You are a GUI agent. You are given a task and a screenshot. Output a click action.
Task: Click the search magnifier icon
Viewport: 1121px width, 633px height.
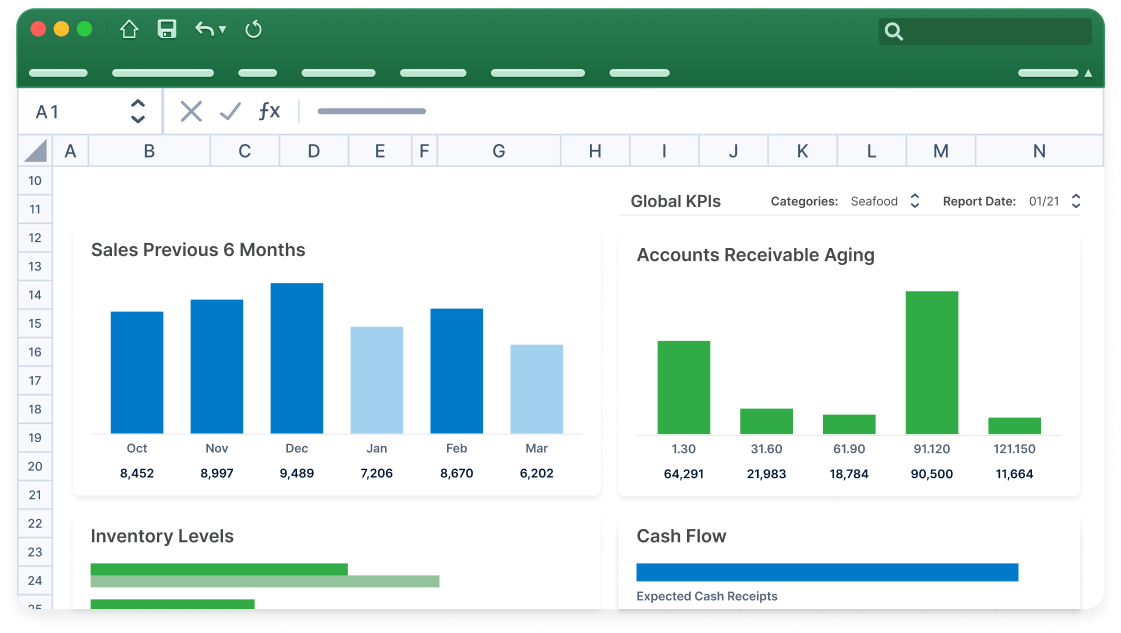pos(893,31)
